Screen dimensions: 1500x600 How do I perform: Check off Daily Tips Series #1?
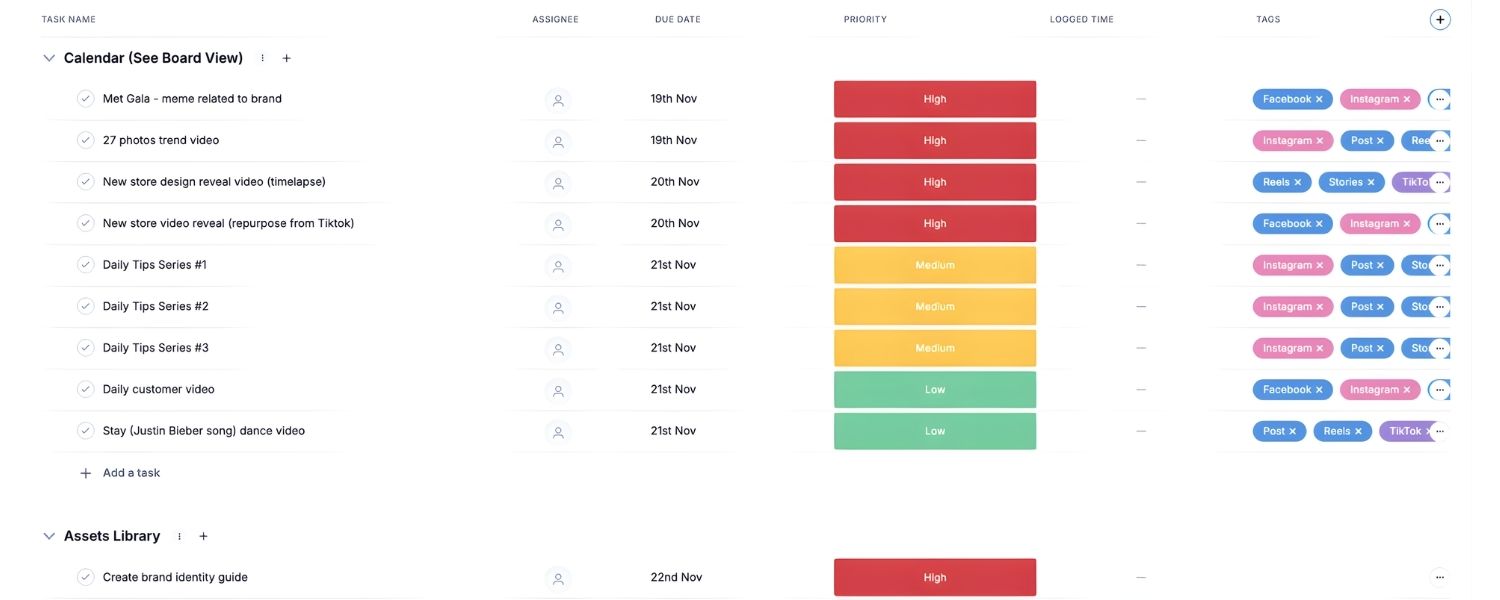86,265
